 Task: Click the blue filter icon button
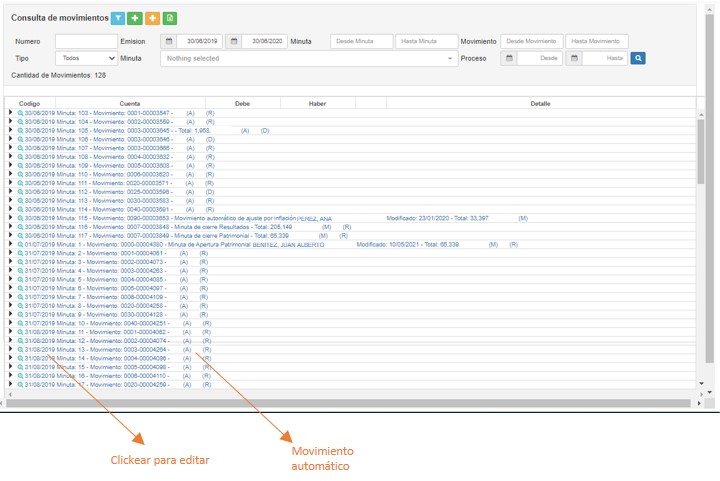coord(117,18)
